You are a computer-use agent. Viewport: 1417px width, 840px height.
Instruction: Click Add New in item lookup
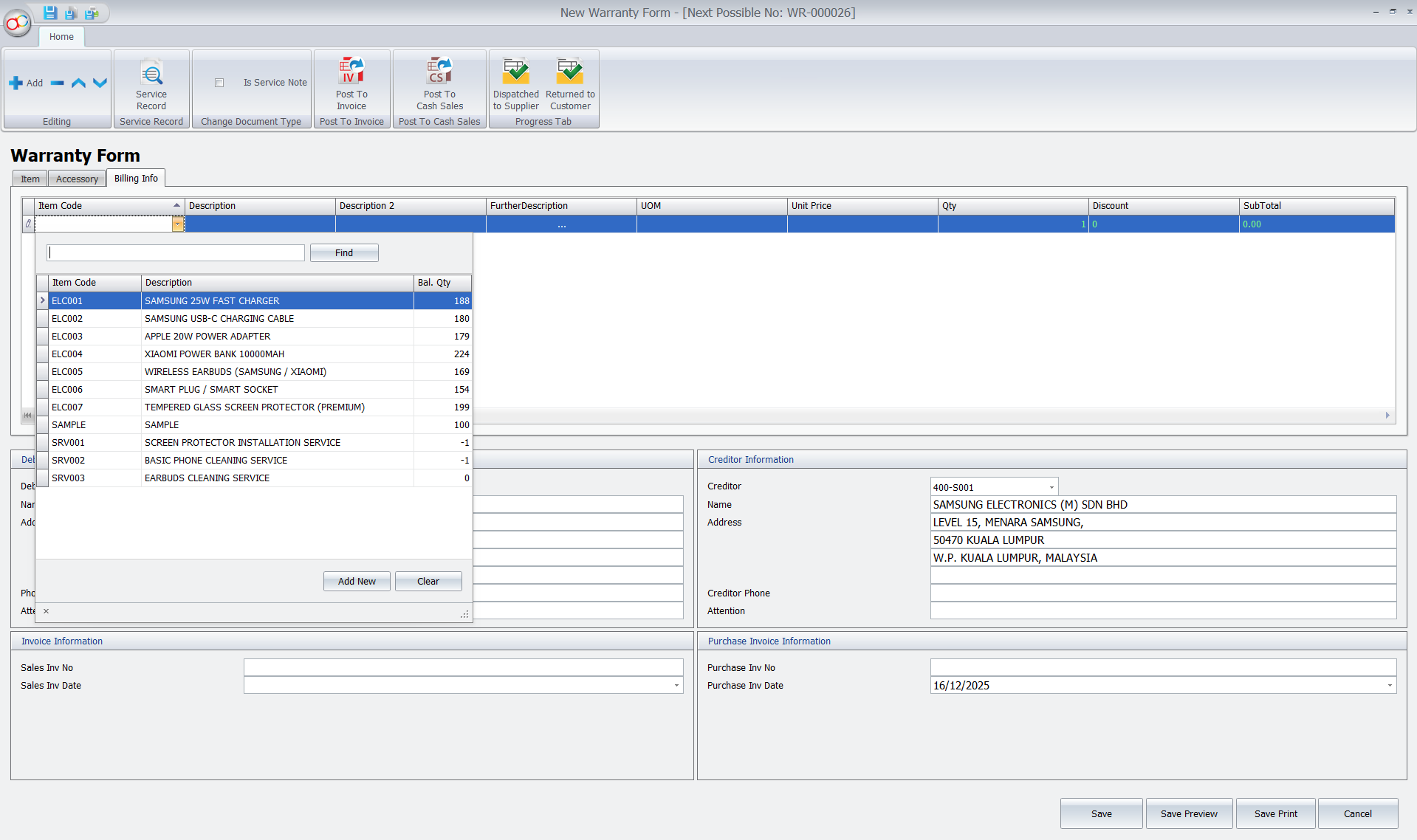(x=357, y=582)
